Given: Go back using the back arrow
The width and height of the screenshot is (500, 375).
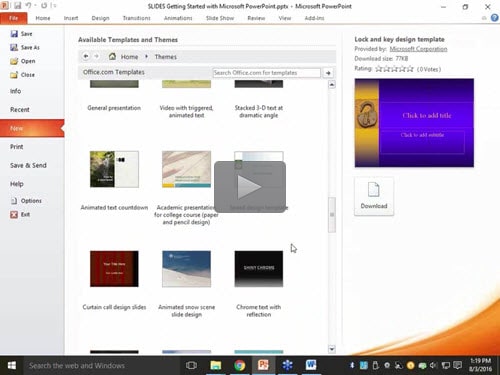Looking at the screenshot, I should pyautogui.click(x=86, y=56).
